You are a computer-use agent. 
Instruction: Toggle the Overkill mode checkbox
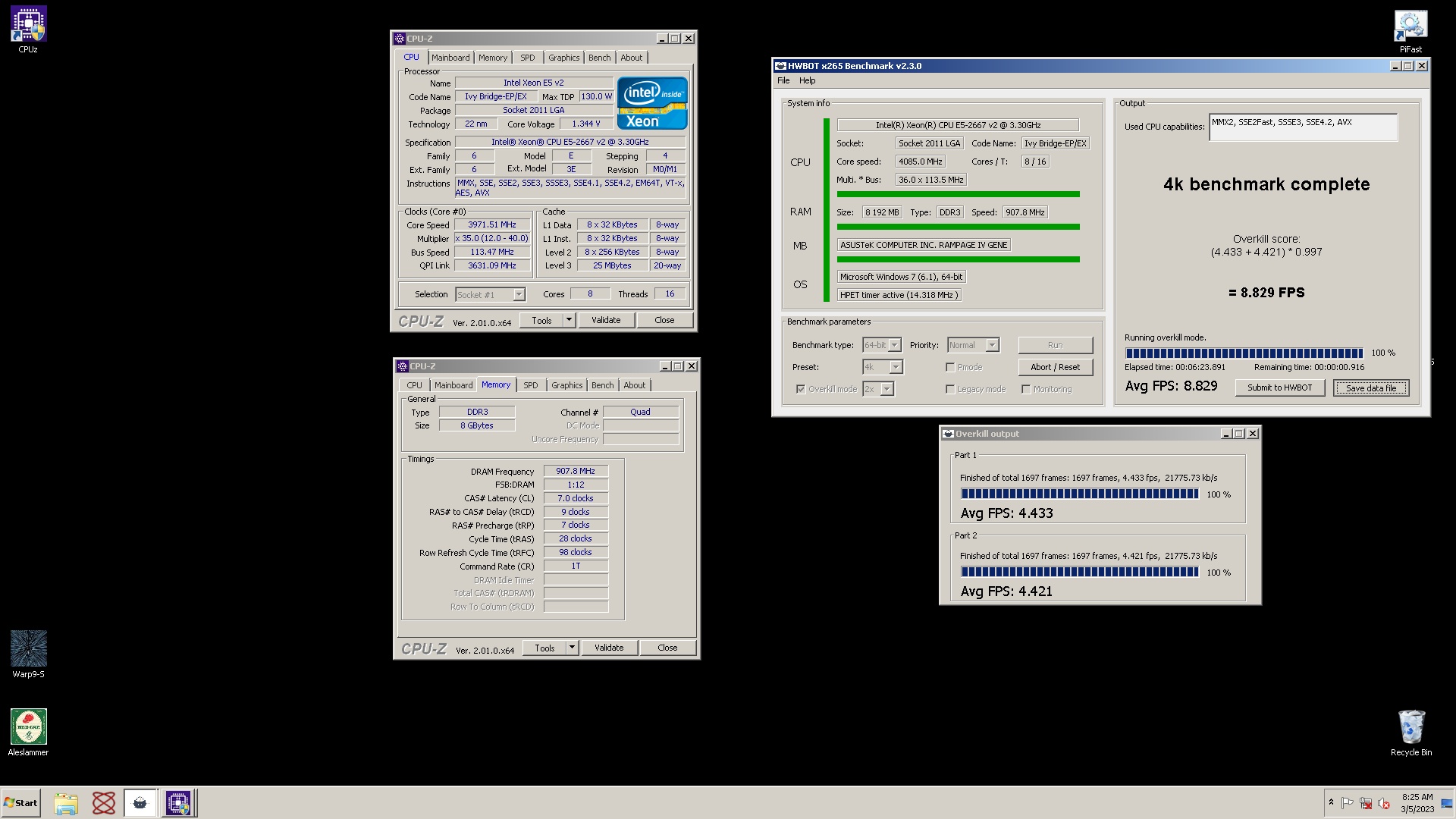coord(801,389)
